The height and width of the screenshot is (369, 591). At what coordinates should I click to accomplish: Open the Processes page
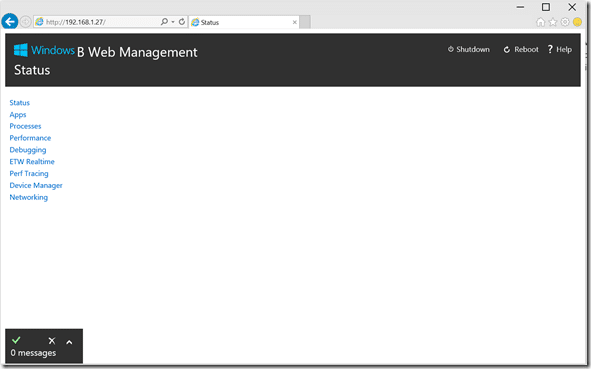coord(25,126)
